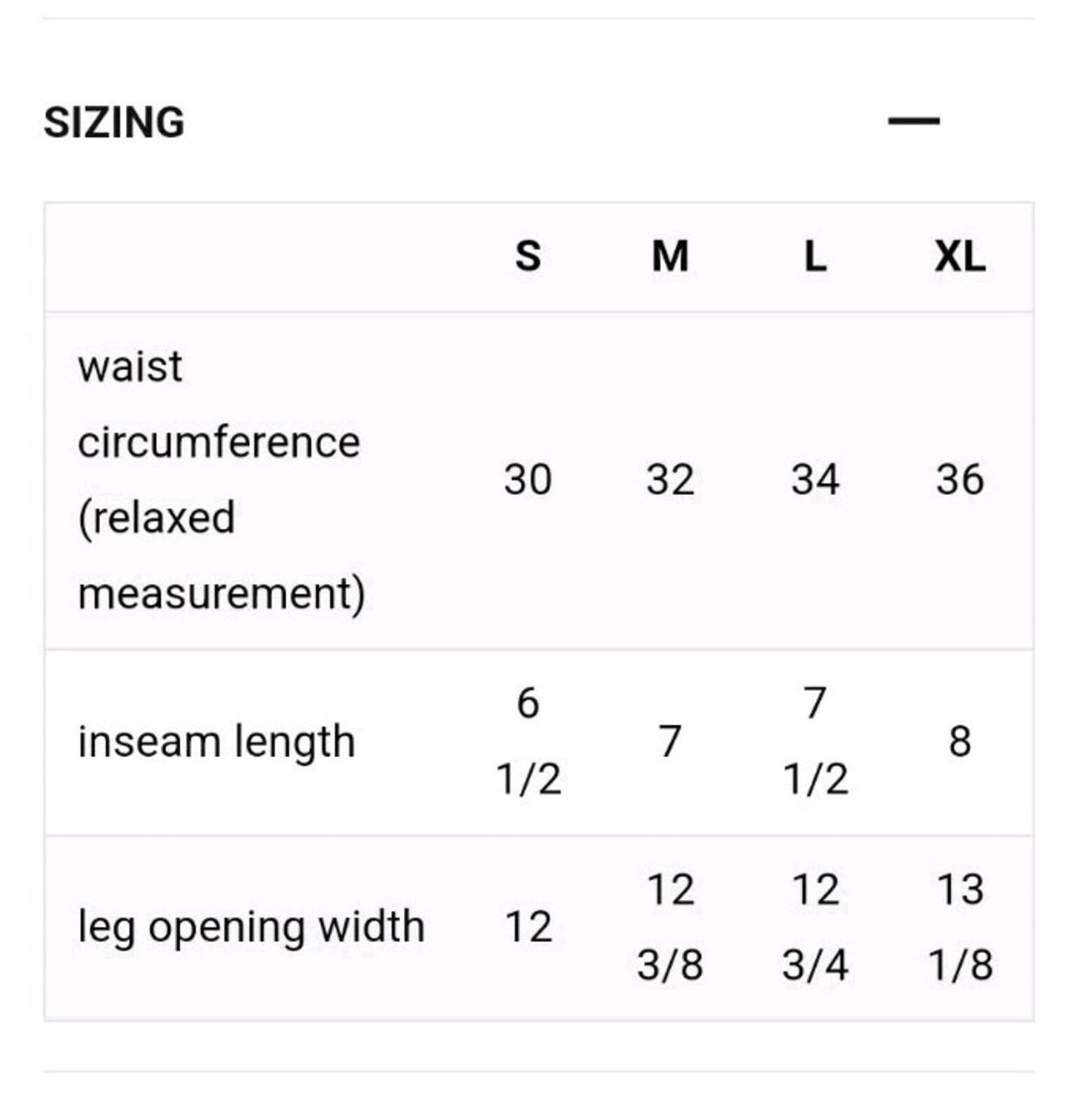Click inseam value 8 for size XL
The width and height of the screenshot is (1071, 1120).
coord(960,741)
